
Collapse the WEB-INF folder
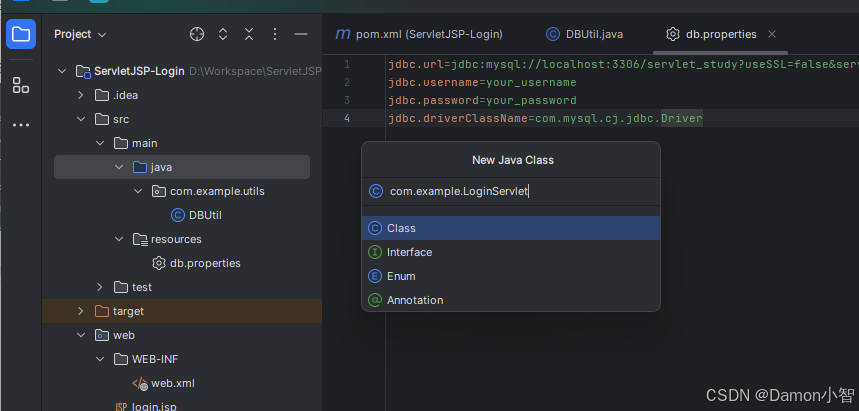(x=100, y=359)
